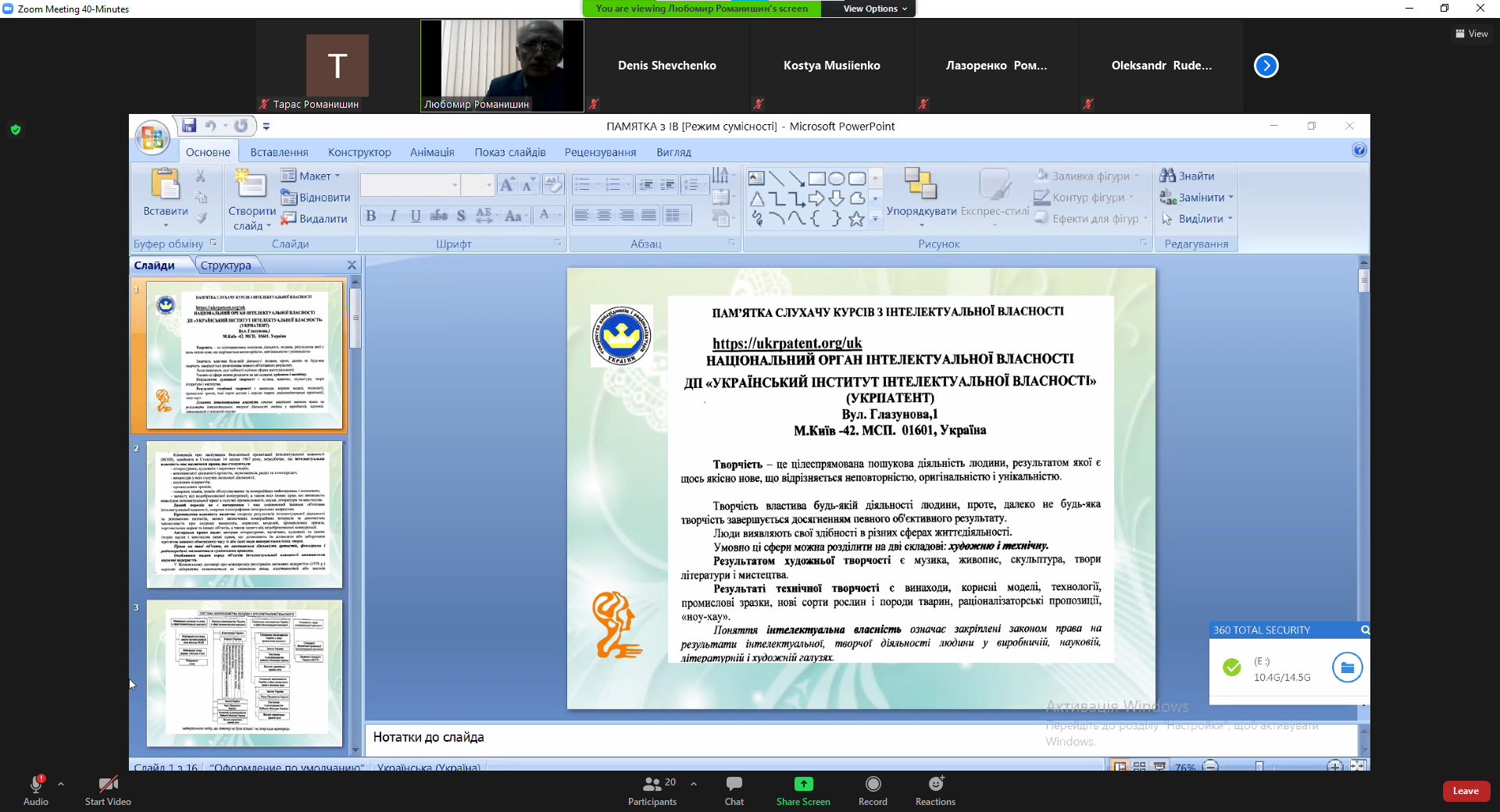Open the Reactions menu
The width and height of the screenshot is (1500, 812).
[x=935, y=784]
